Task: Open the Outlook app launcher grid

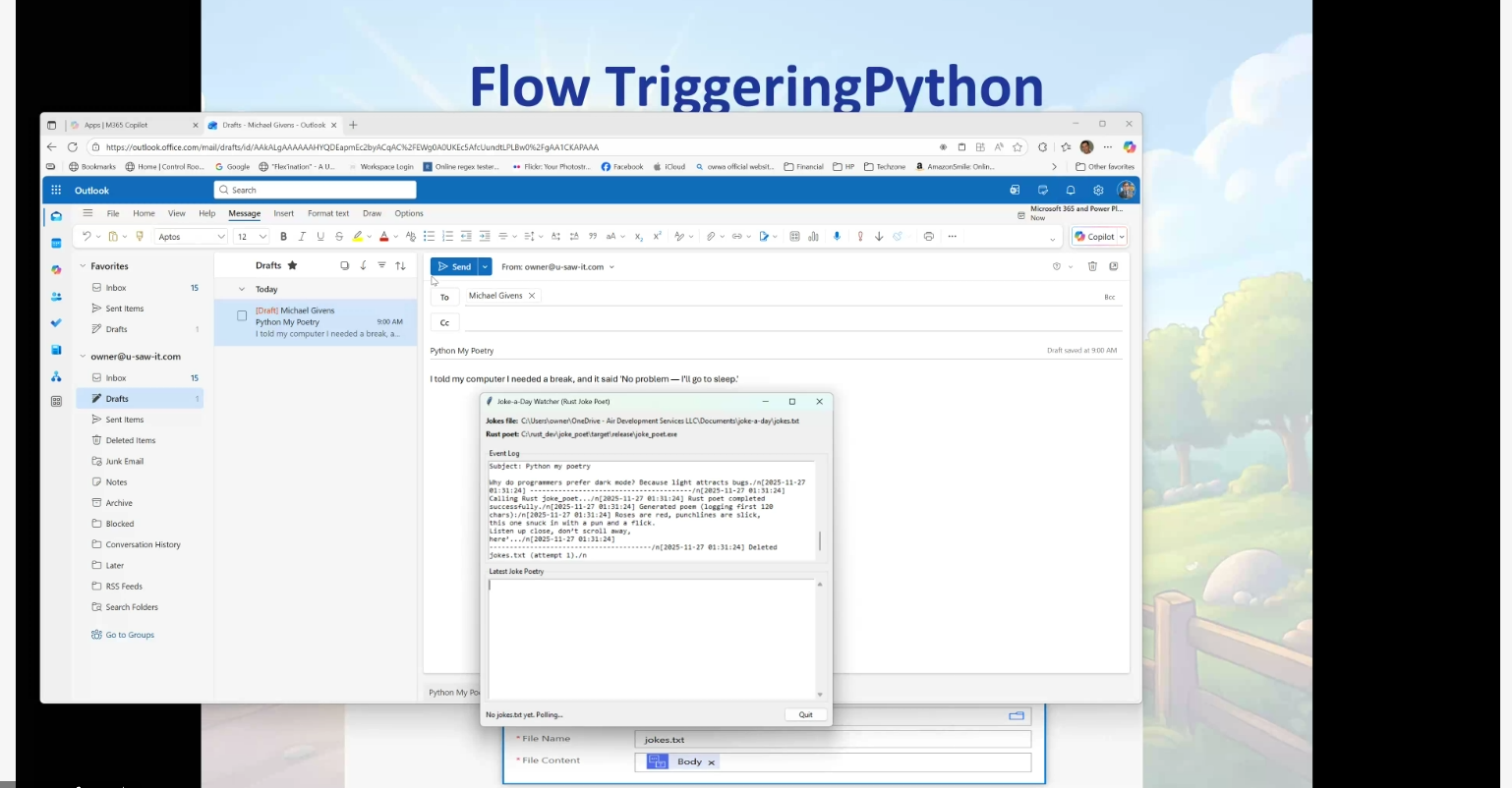Action: tap(56, 191)
